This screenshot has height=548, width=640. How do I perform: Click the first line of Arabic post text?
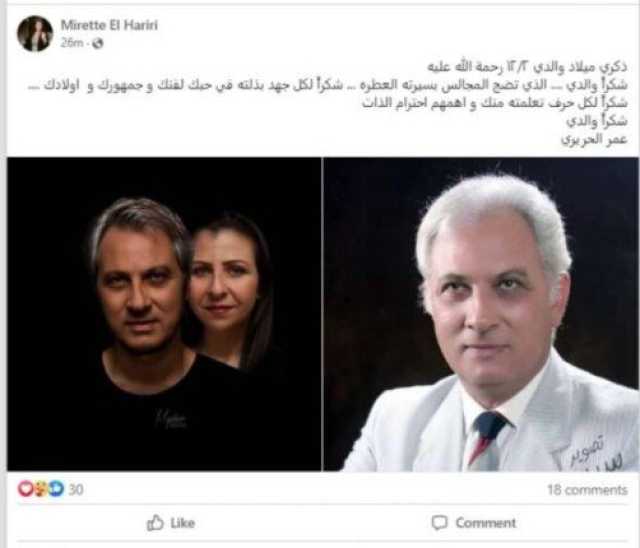point(527,67)
